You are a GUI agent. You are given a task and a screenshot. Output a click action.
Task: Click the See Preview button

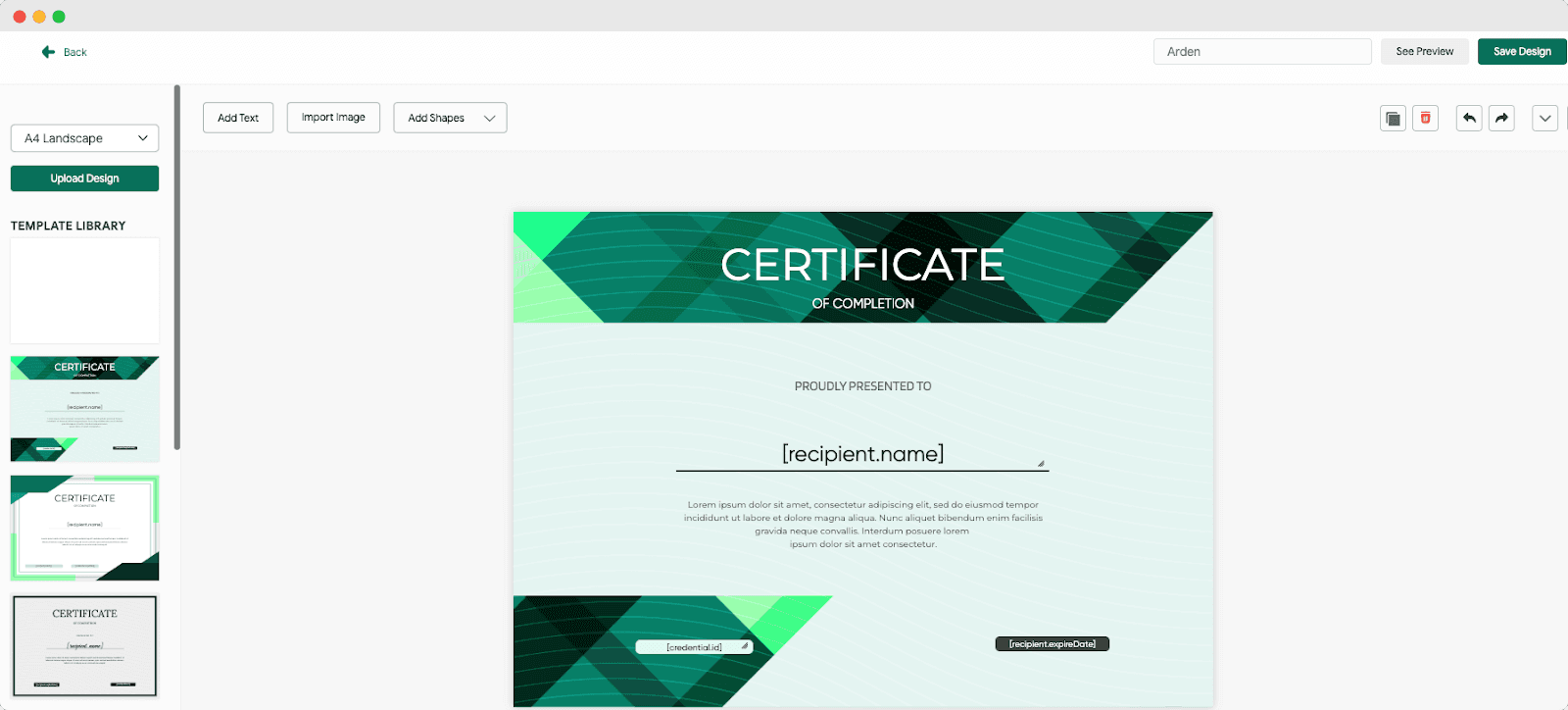click(x=1425, y=52)
